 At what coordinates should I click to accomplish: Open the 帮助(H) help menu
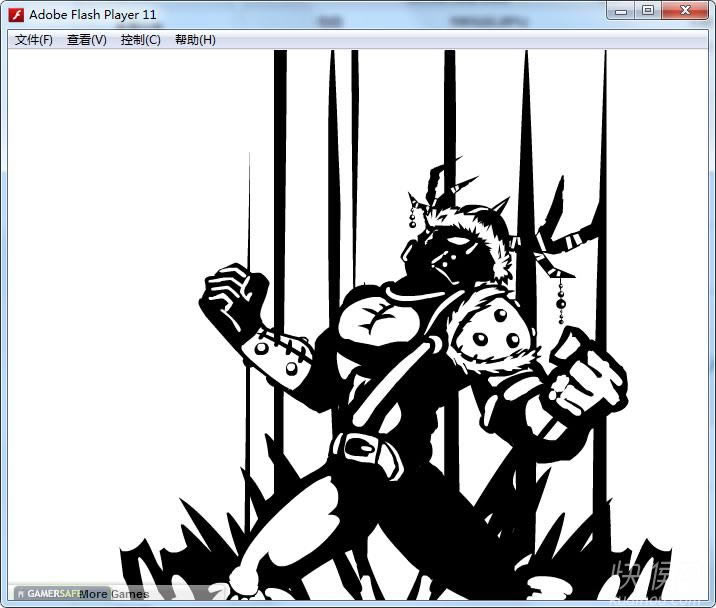point(194,40)
